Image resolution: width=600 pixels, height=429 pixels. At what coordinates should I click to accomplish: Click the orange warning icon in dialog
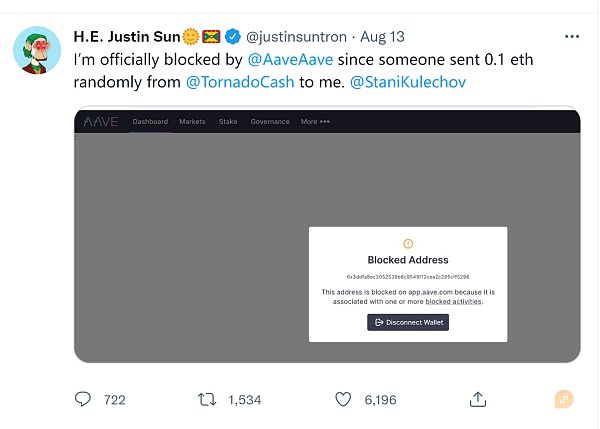407,243
